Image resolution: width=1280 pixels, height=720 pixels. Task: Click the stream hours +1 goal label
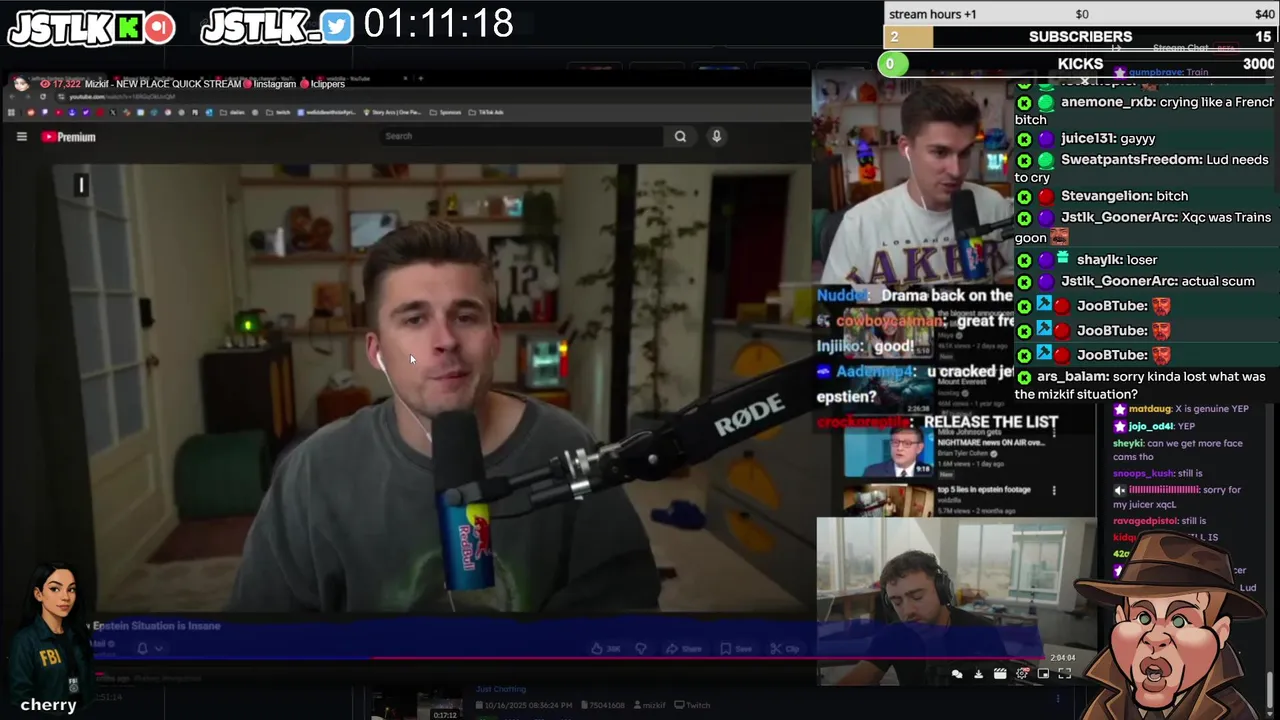point(932,14)
